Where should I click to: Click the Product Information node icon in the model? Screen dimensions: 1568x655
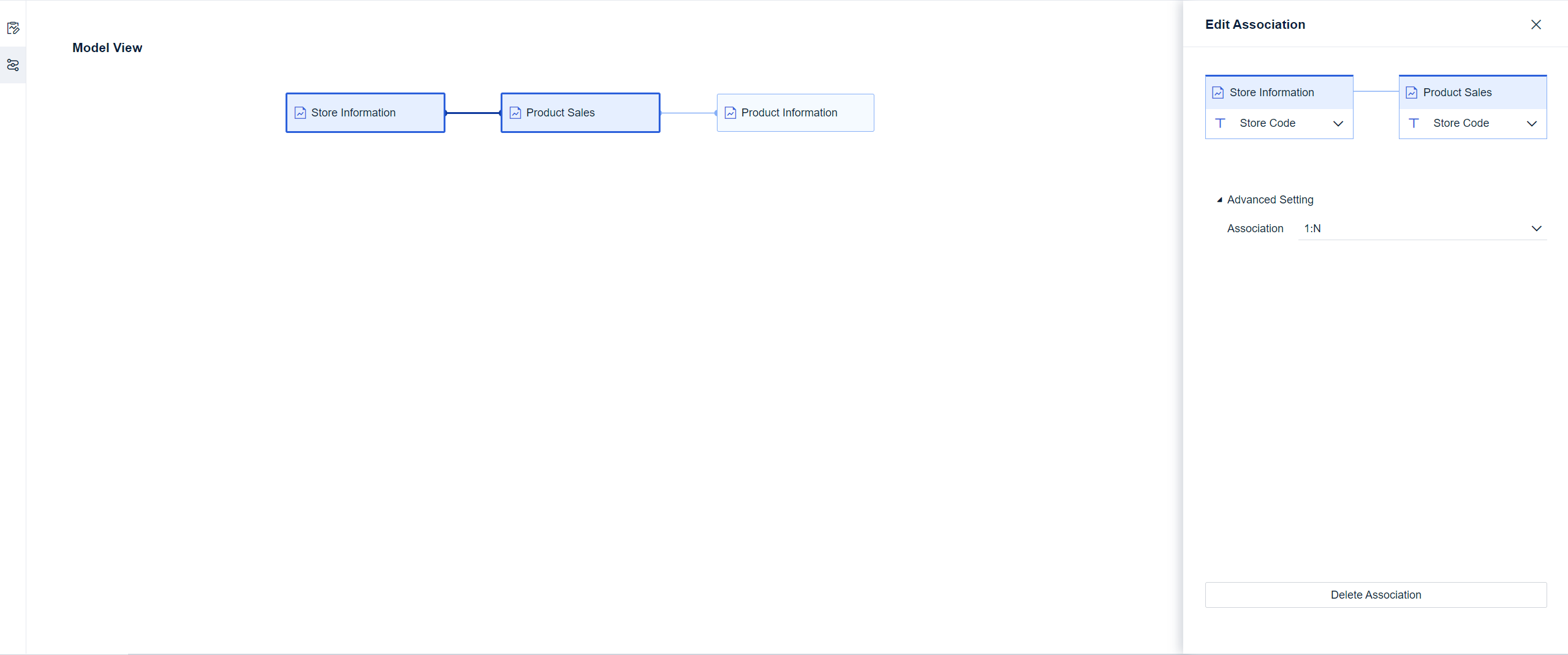pyautogui.click(x=730, y=113)
